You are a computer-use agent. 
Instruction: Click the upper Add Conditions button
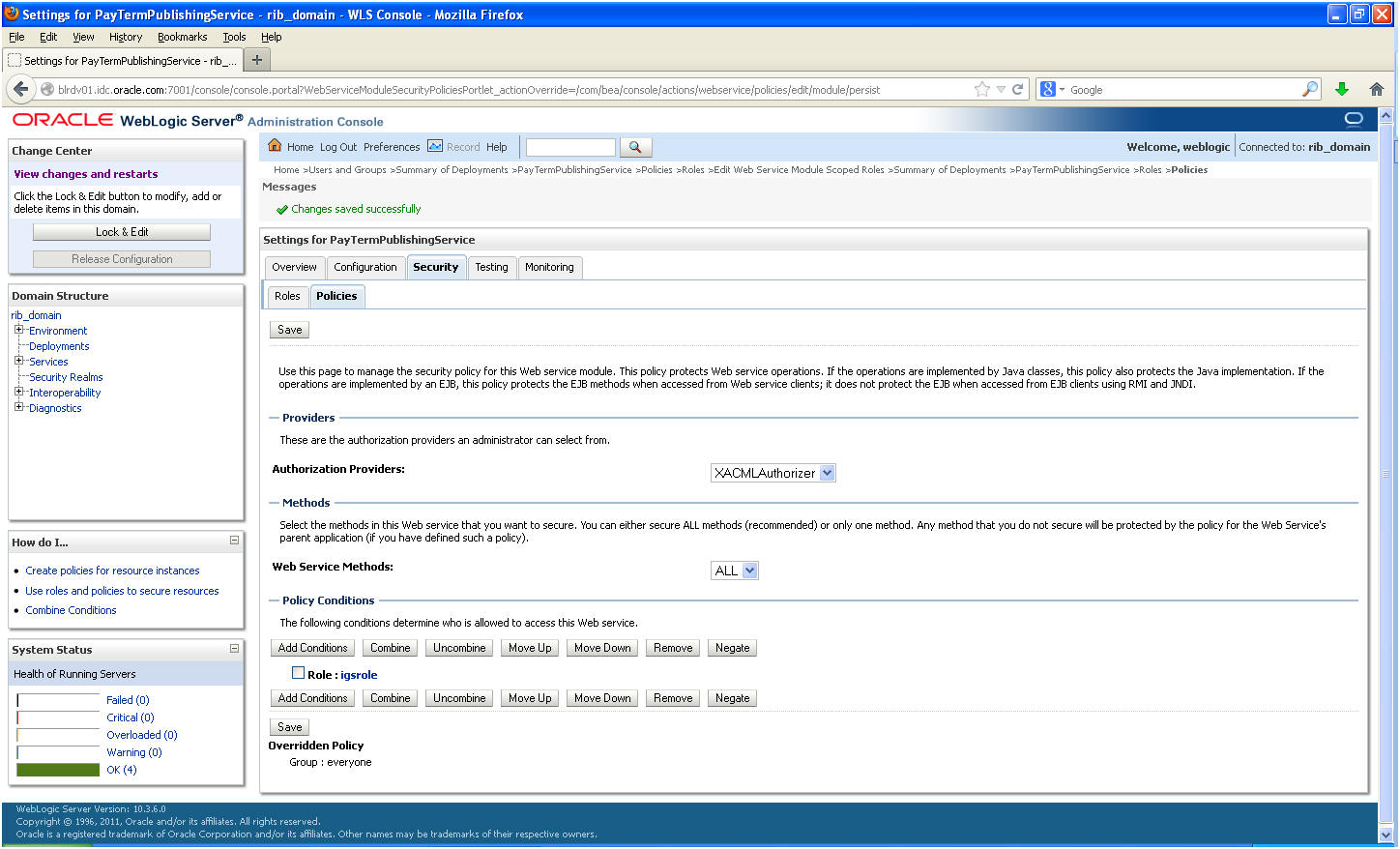[312, 648]
